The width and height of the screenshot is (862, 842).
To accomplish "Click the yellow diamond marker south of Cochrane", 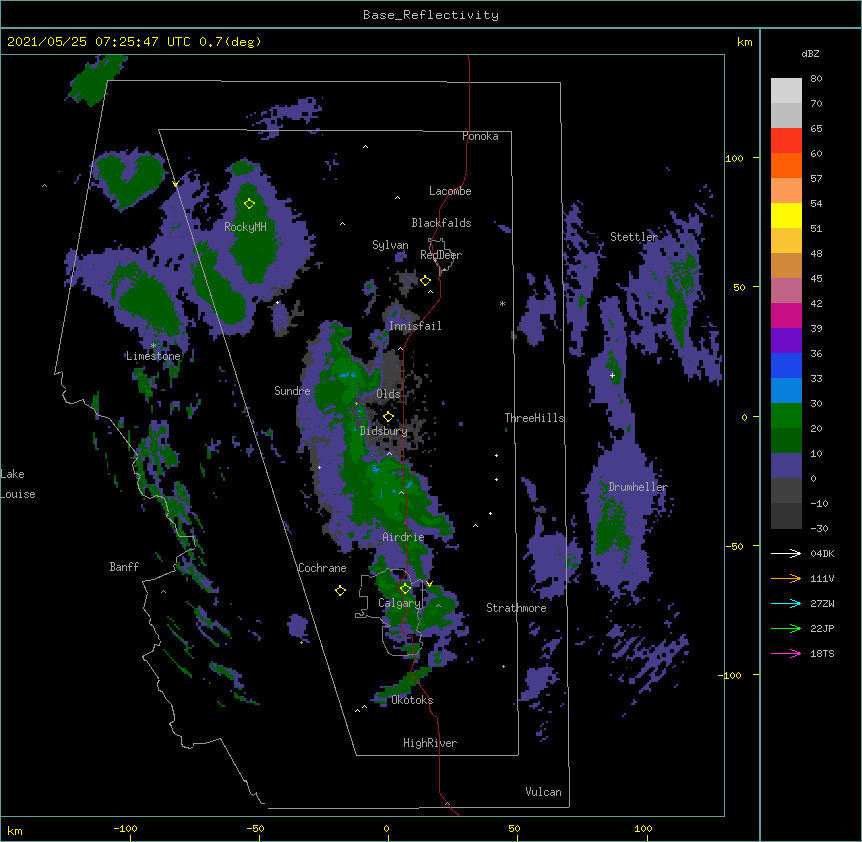I will point(340,590).
